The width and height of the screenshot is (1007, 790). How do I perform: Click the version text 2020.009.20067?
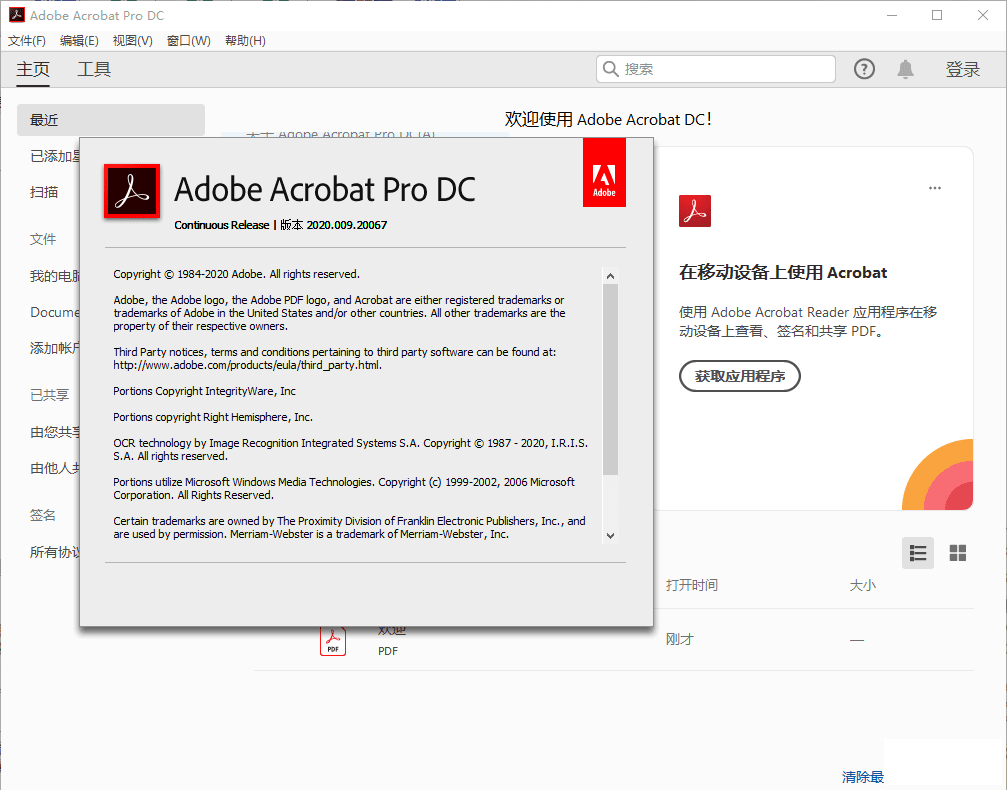point(347,225)
